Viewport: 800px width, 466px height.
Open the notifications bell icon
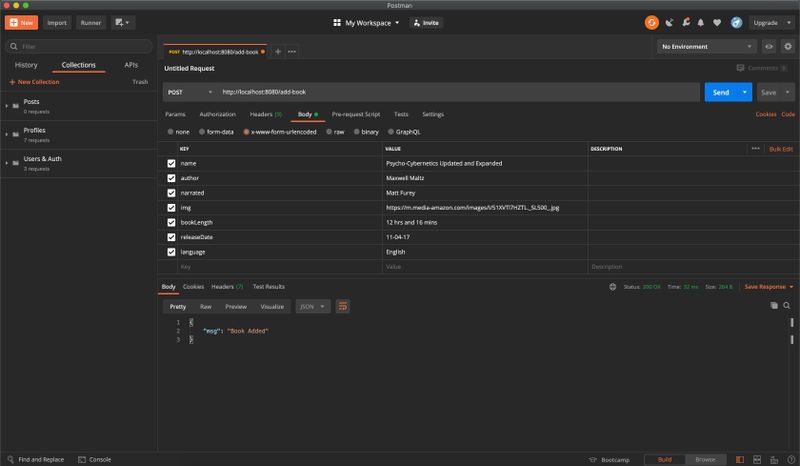[x=701, y=22]
